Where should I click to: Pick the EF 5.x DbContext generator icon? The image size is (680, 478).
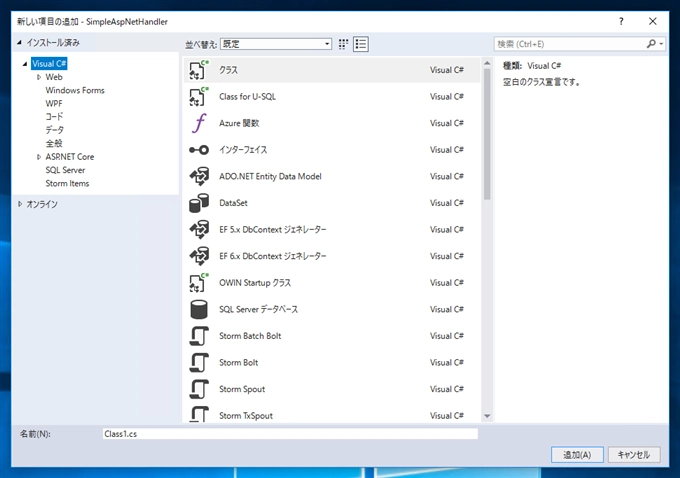199,229
